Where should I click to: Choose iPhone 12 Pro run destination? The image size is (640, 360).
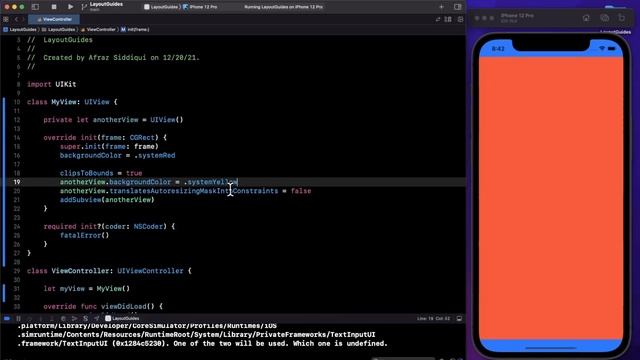200,7
